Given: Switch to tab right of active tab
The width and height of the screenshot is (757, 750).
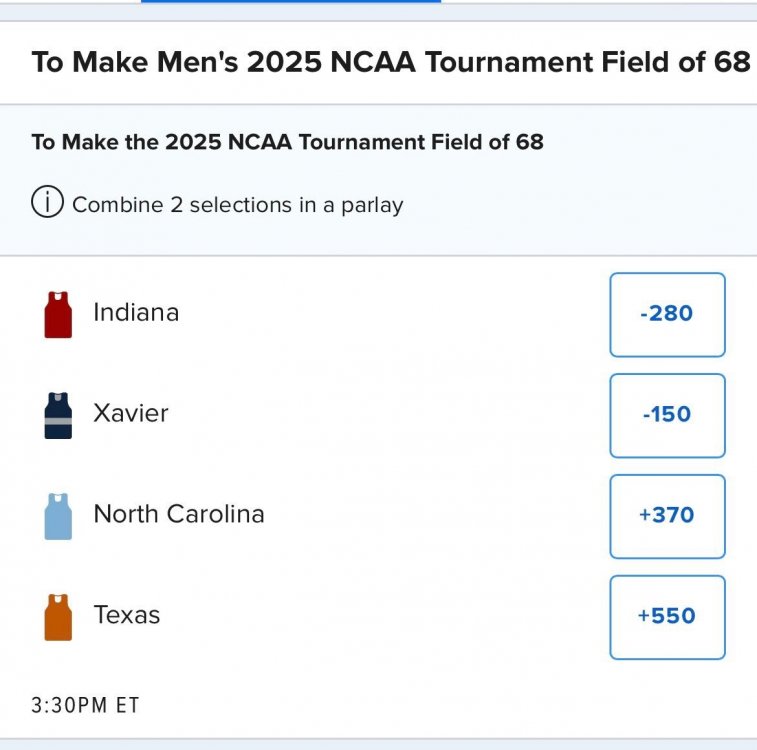Looking at the screenshot, I should [598, 3].
